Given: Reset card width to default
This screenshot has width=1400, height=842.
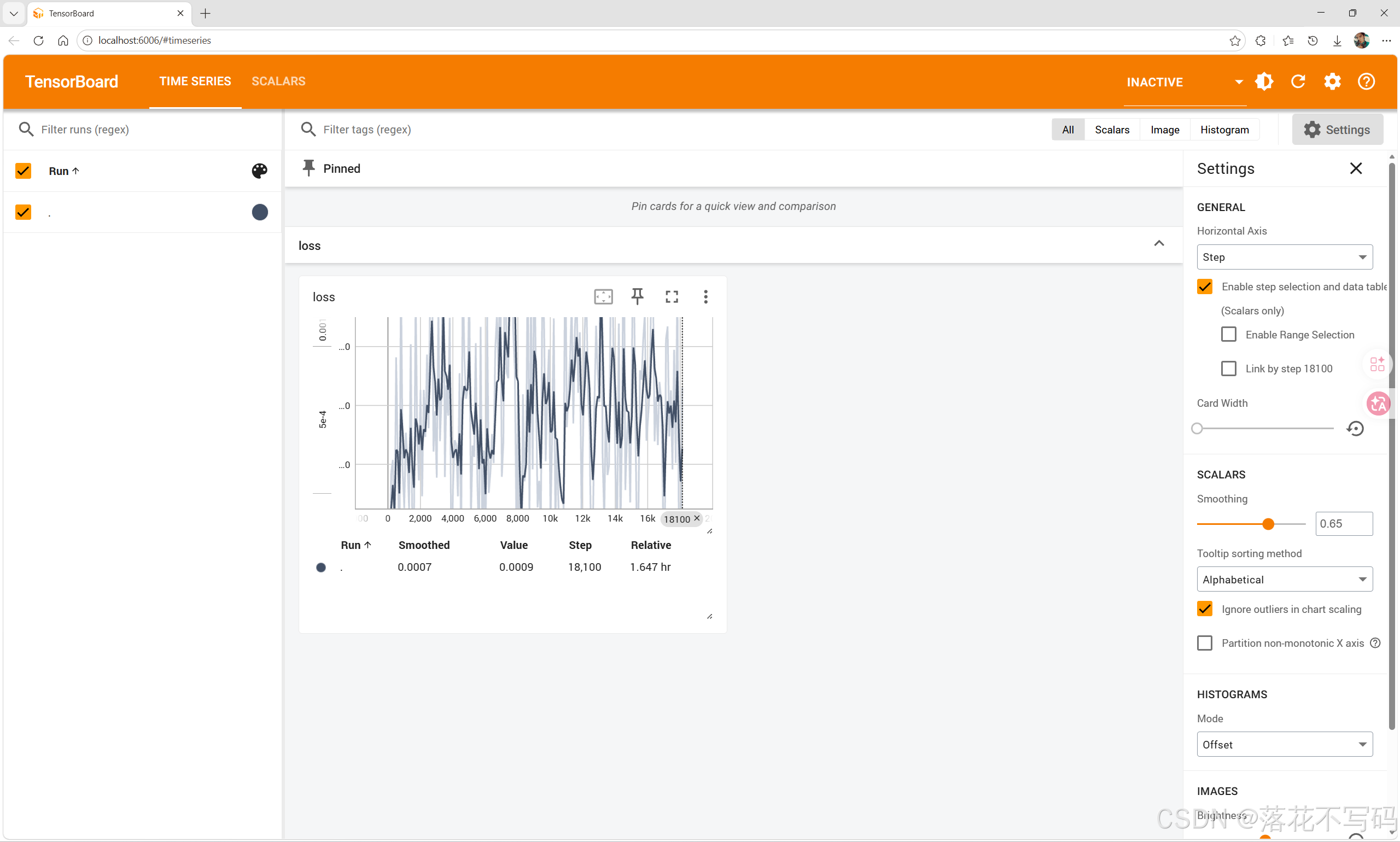Looking at the screenshot, I should (x=1355, y=428).
